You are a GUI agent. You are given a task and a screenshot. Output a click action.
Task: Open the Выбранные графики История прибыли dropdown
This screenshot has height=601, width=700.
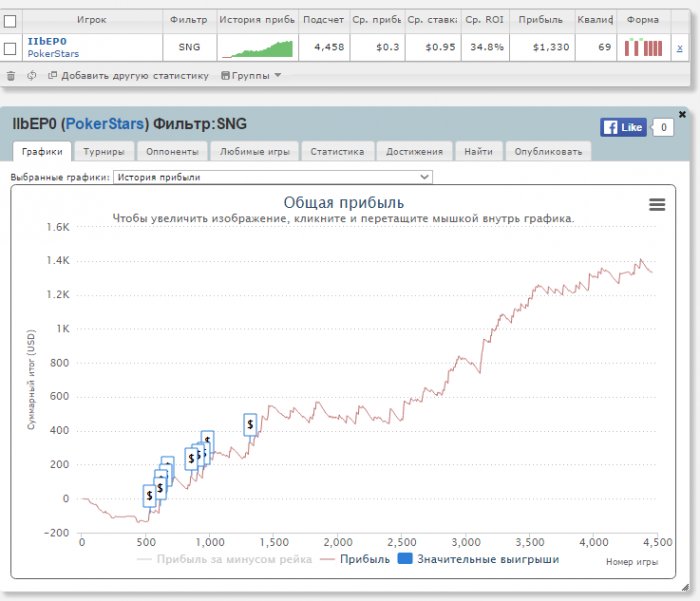tap(273, 177)
